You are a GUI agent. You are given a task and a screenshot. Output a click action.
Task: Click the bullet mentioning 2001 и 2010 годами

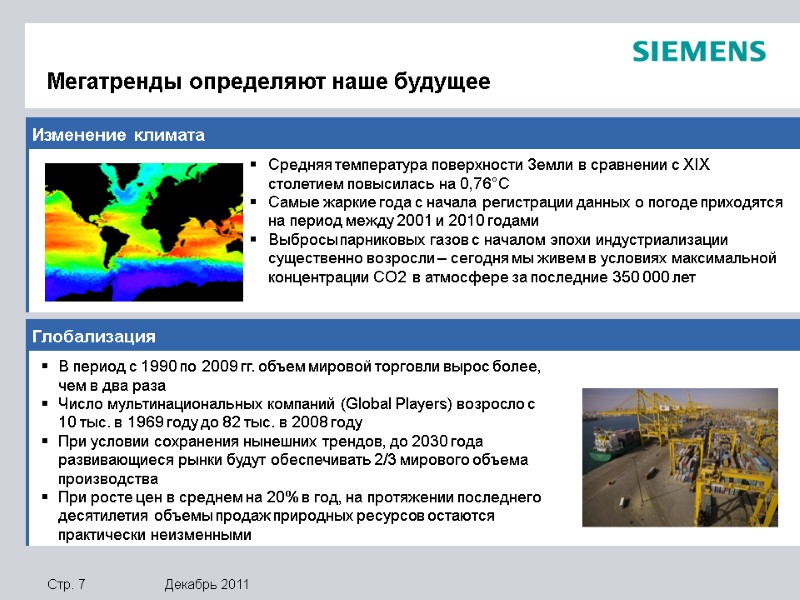pyautogui.click(x=525, y=211)
